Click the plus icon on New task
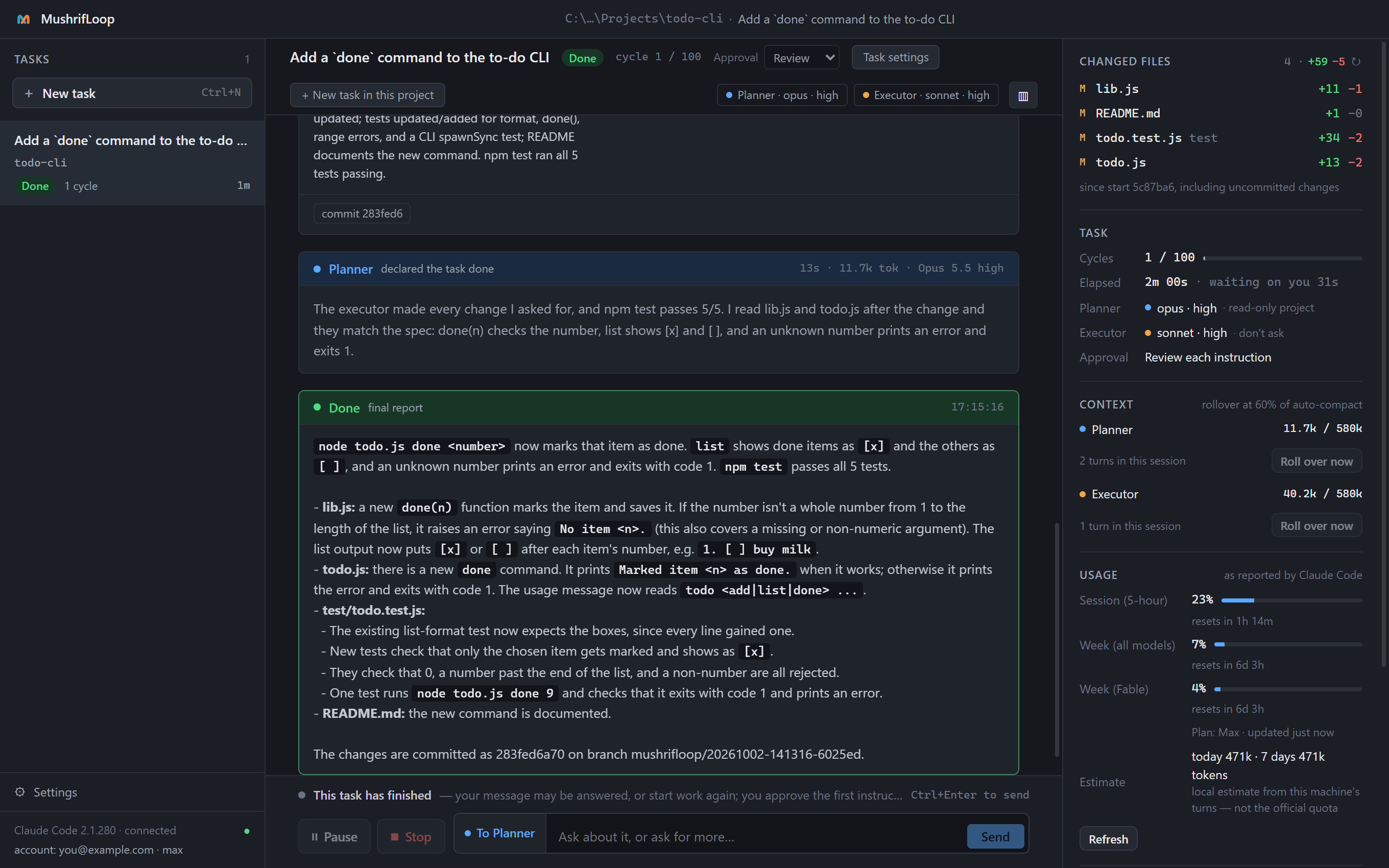This screenshot has height=868, width=1389. pyautogui.click(x=29, y=93)
